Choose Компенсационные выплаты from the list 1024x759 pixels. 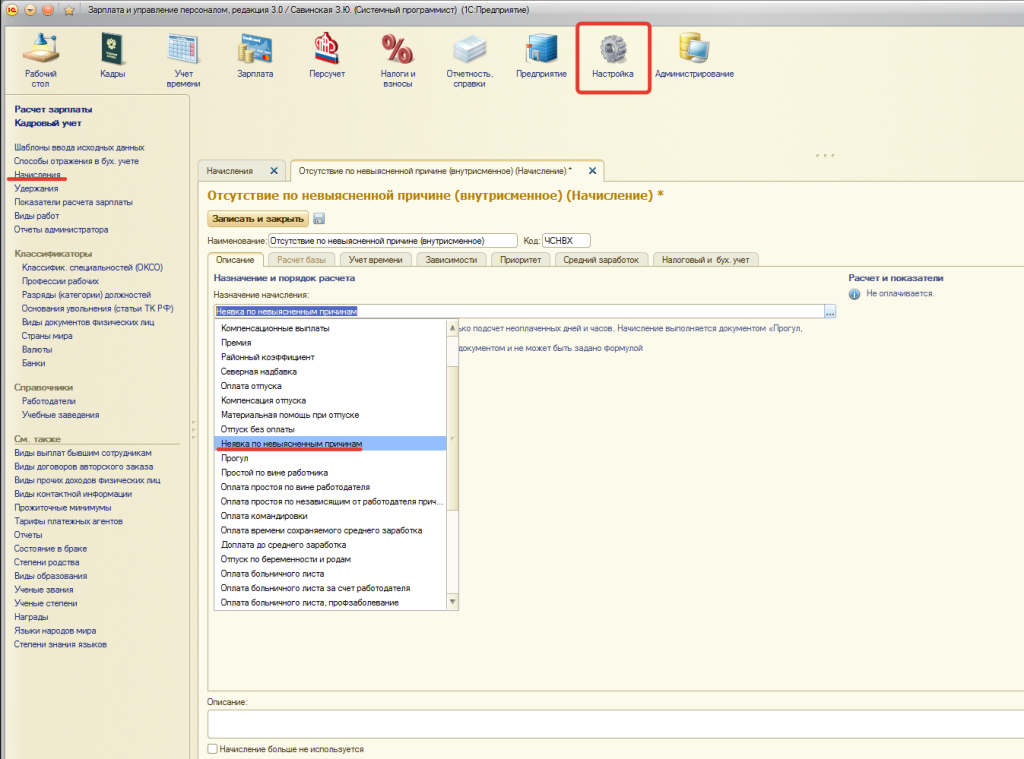[x=330, y=328]
